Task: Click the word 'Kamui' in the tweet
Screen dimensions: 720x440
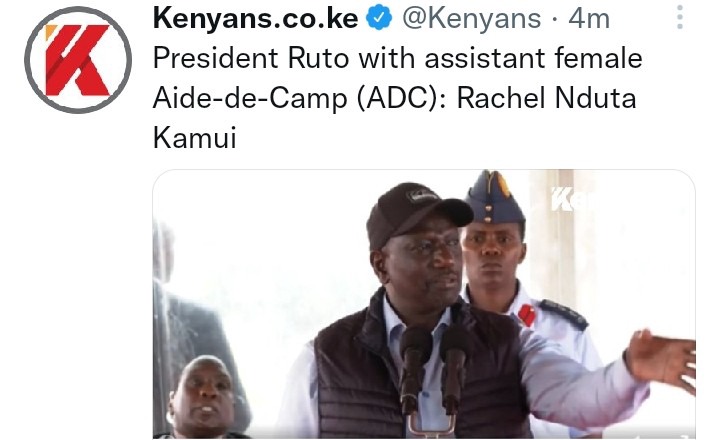Action: coord(195,137)
